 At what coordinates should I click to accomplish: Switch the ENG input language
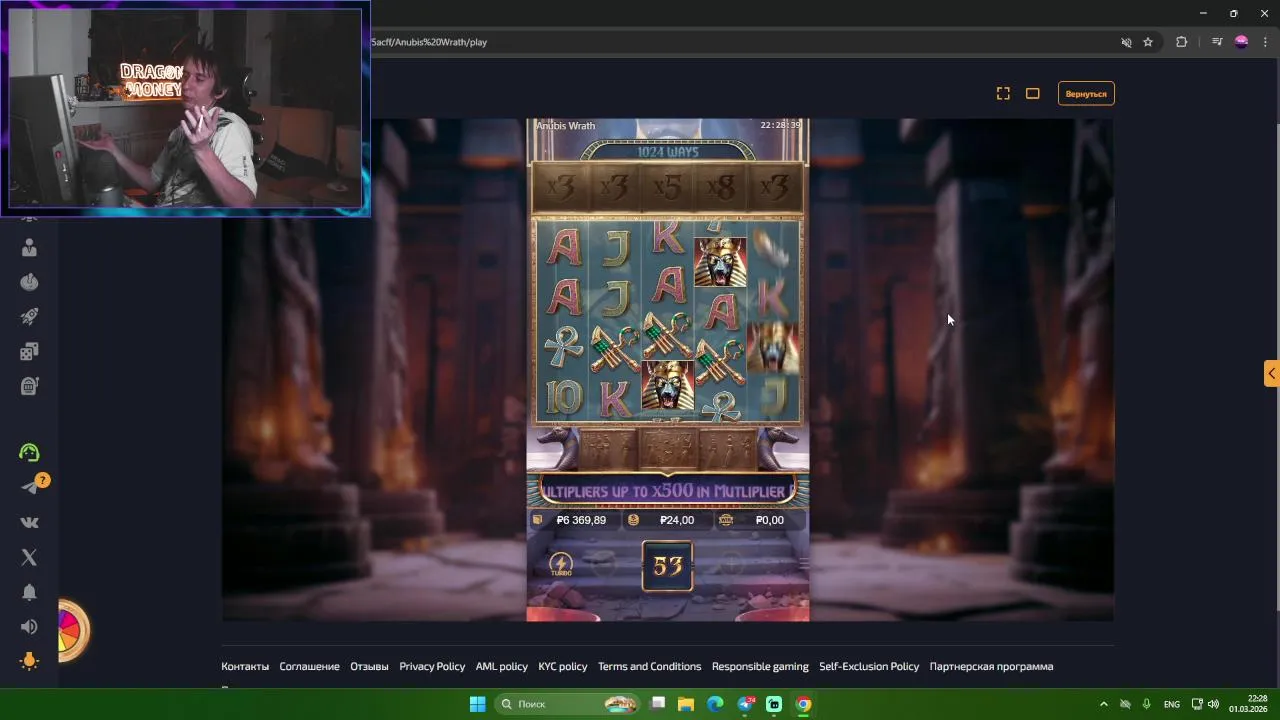pos(1172,704)
